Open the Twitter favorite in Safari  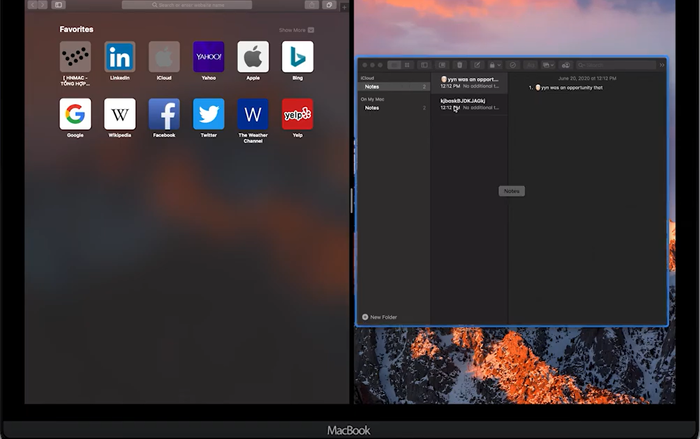pyautogui.click(x=208, y=114)
